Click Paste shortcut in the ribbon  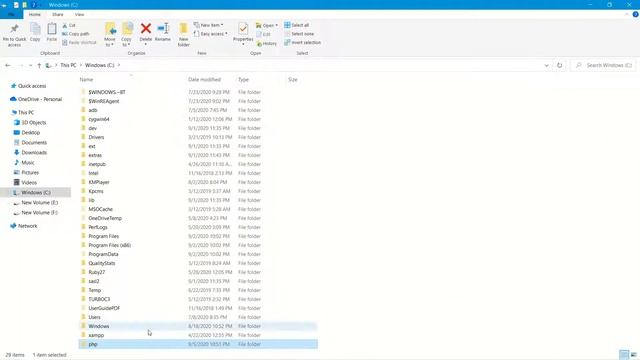[x=80, y=42]
